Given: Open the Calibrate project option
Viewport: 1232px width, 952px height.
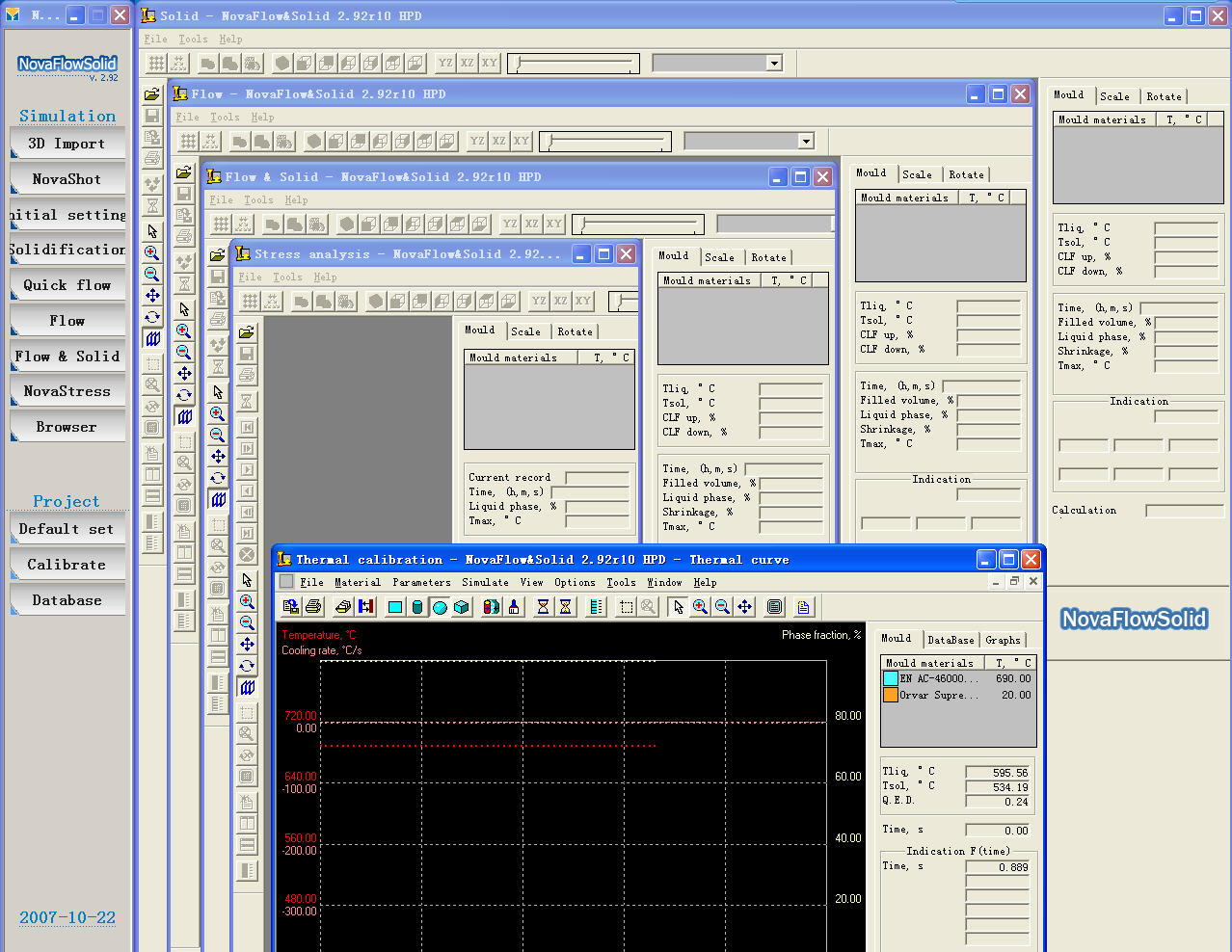Looking at the screenshot, I should 67,565.
